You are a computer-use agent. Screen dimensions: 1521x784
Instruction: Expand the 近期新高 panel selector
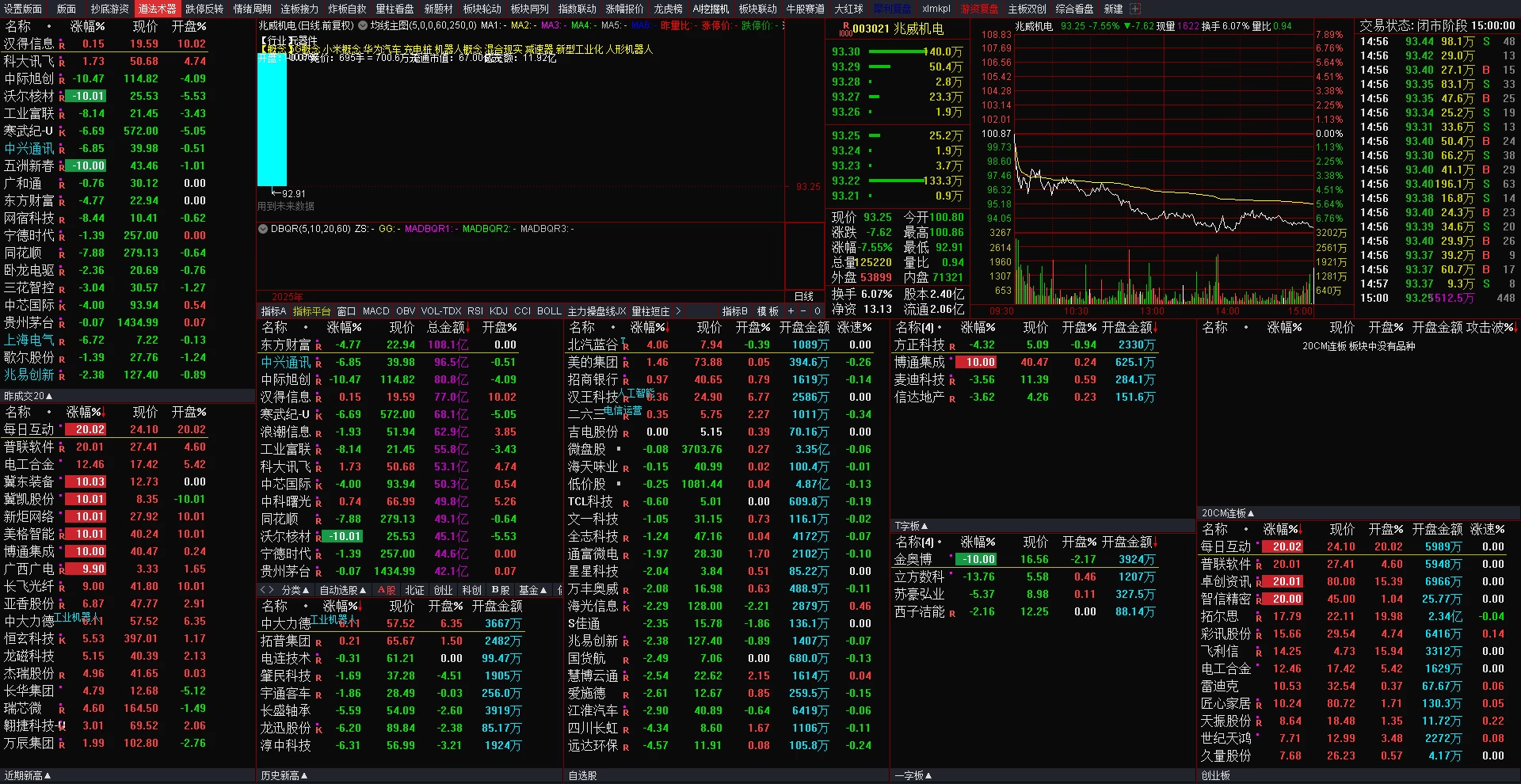coord(28,776)
